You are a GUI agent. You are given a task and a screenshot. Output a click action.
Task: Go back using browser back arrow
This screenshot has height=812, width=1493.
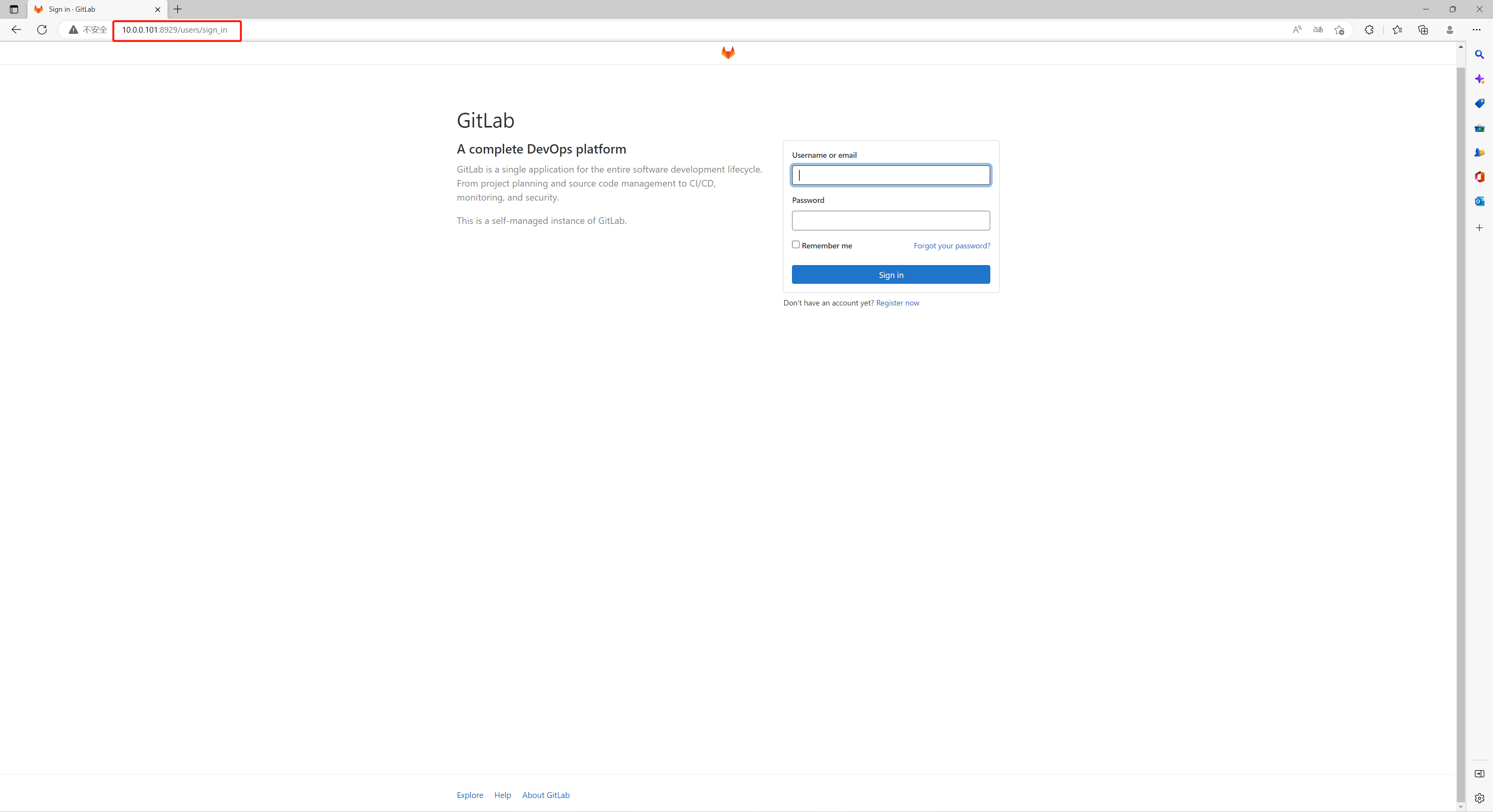[x=16, y=30]
